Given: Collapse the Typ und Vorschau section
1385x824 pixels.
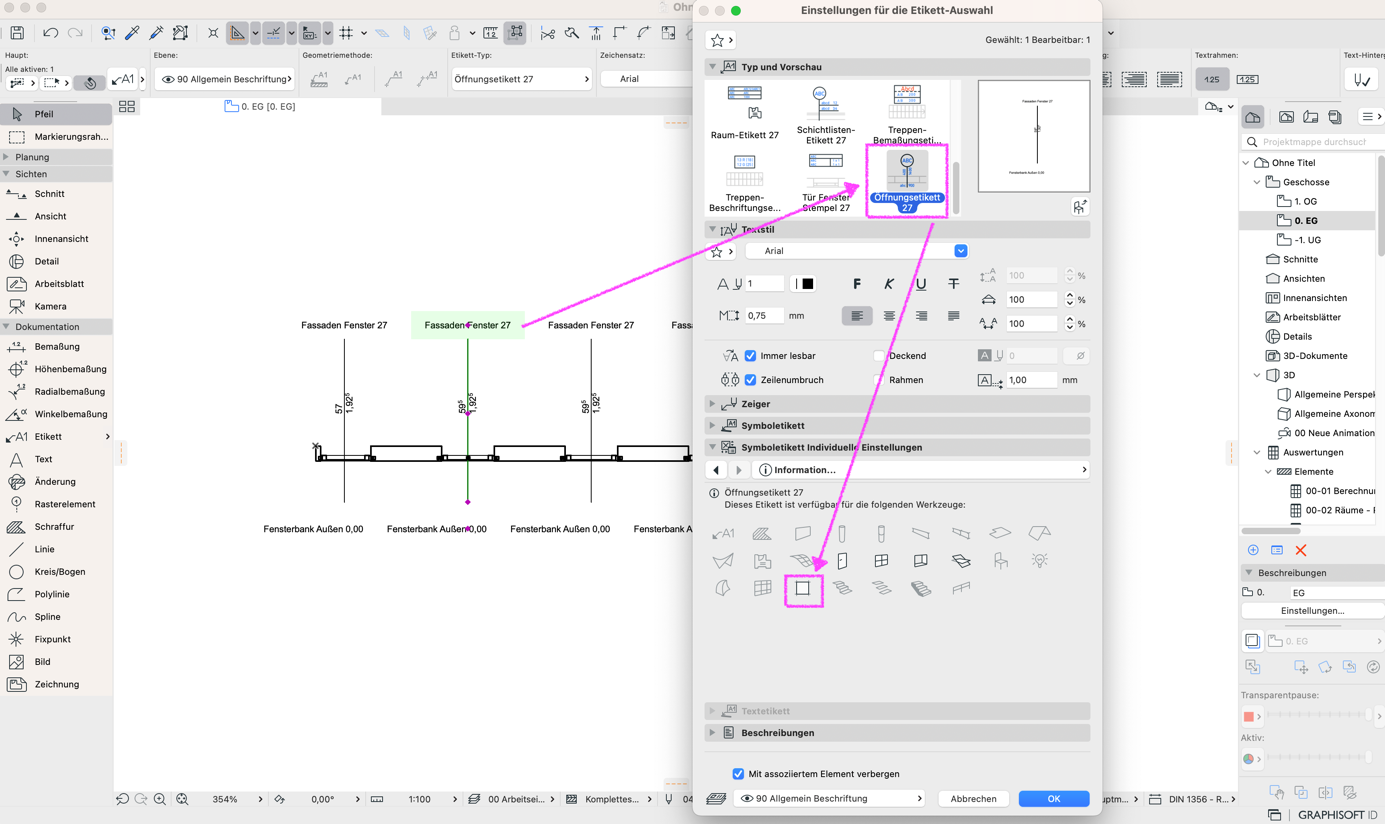Looking at the screenshot, I should pyautogui.click(x=897, y=67).
